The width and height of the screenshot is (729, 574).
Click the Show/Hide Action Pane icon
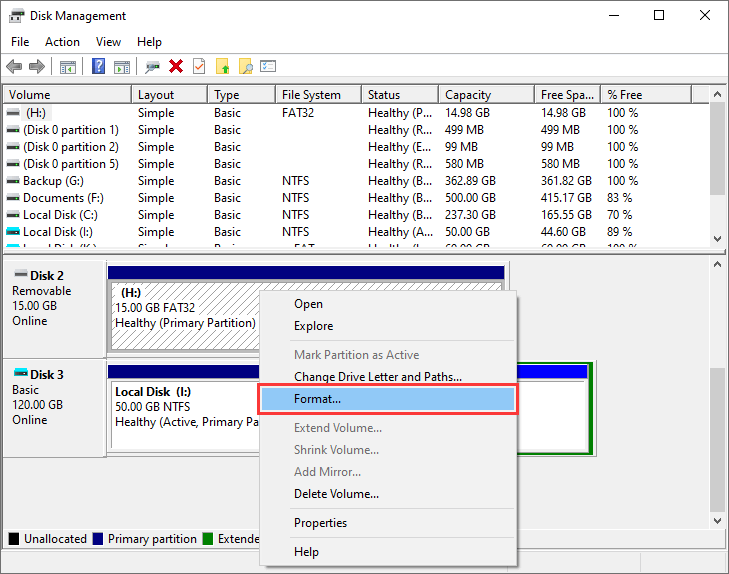tap(121, 67)
